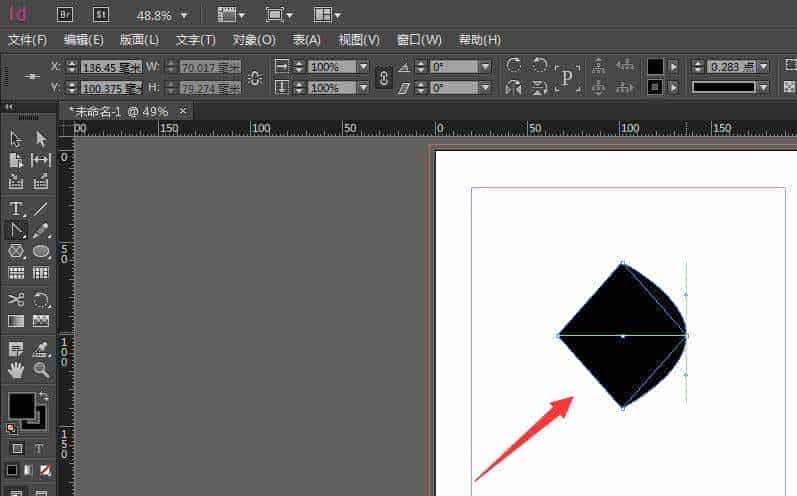
Task: Apply gradient mode button
Action: 28,471
